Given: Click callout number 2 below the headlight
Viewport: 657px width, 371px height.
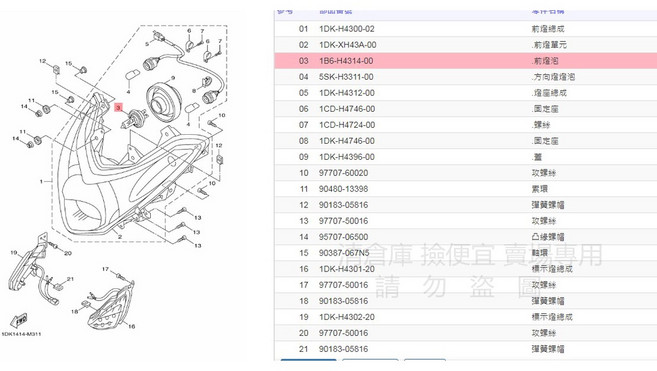Looking at the screenshot, I should (x=120, y=237).
